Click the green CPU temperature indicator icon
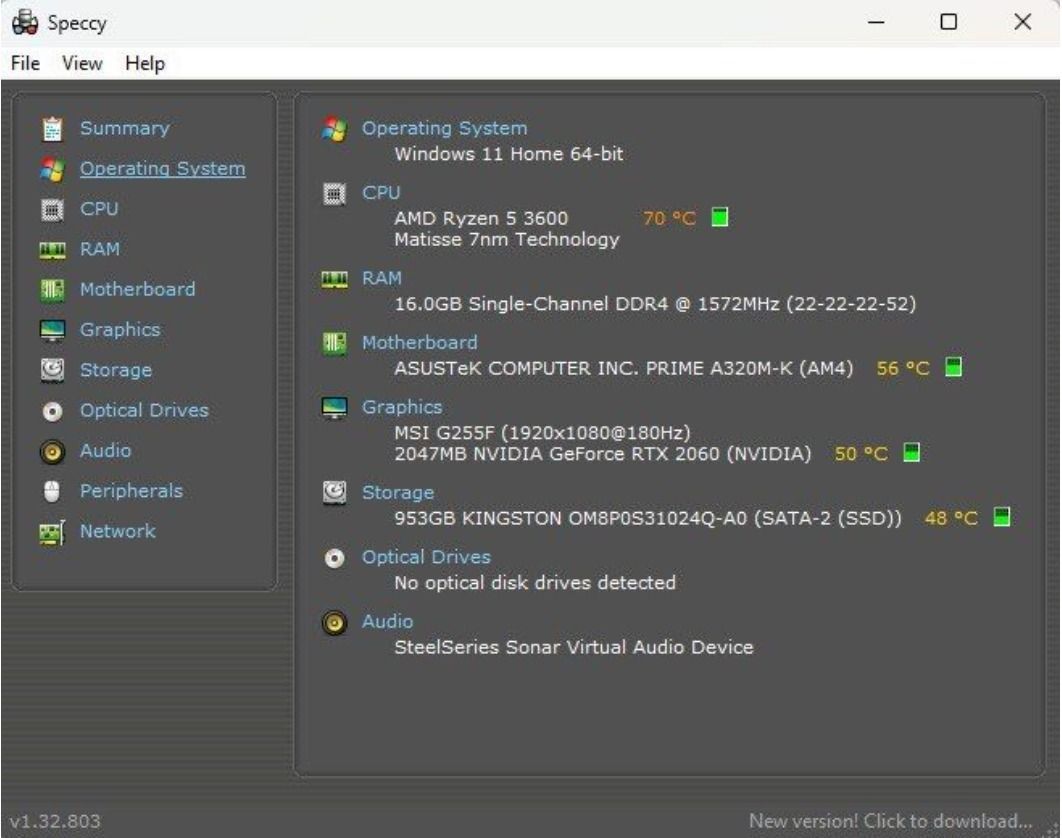Screen dimensions: 1062x838 [x=720, y=217]
